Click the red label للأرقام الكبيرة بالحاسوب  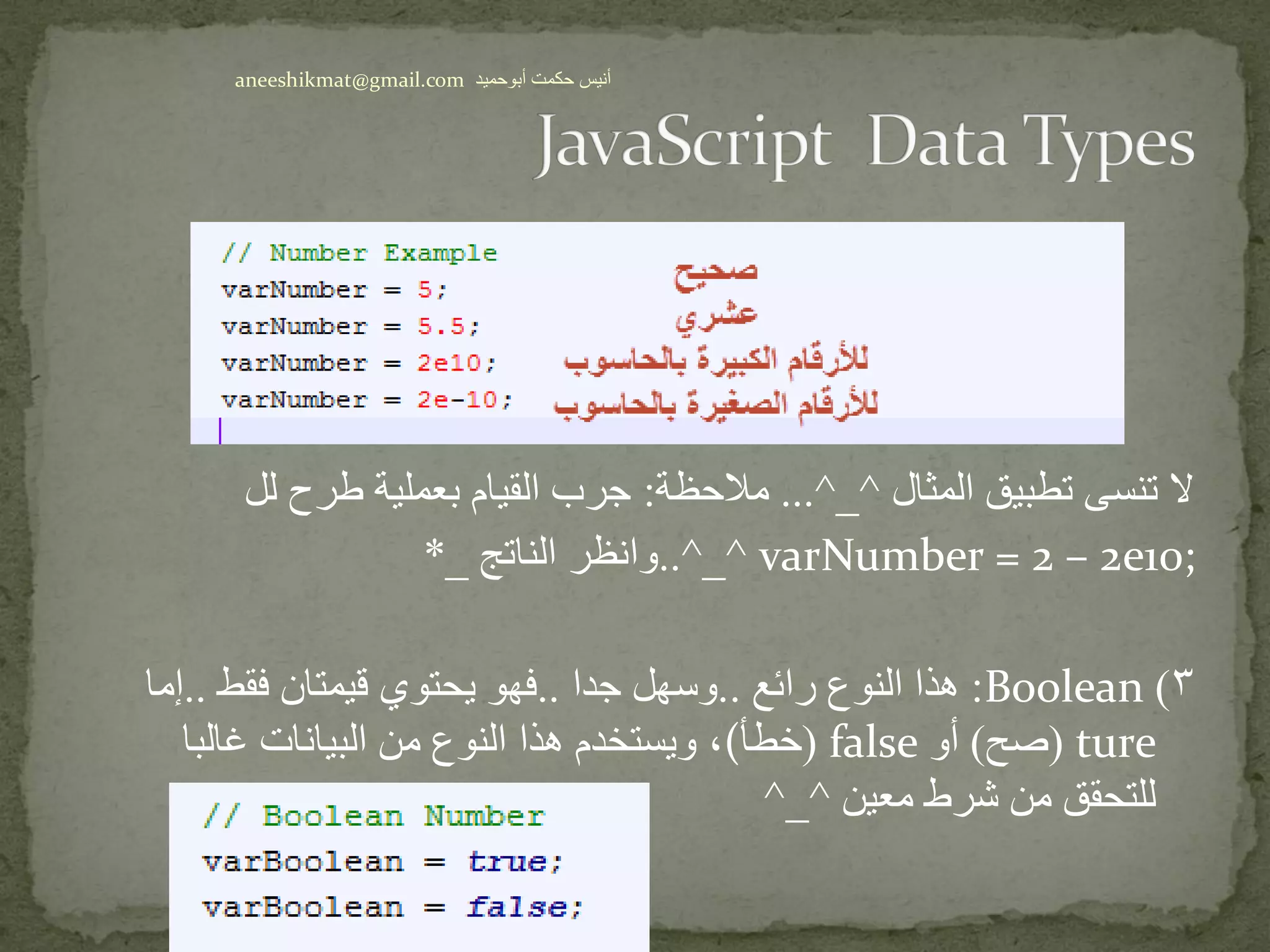click(x=716, y=360)
